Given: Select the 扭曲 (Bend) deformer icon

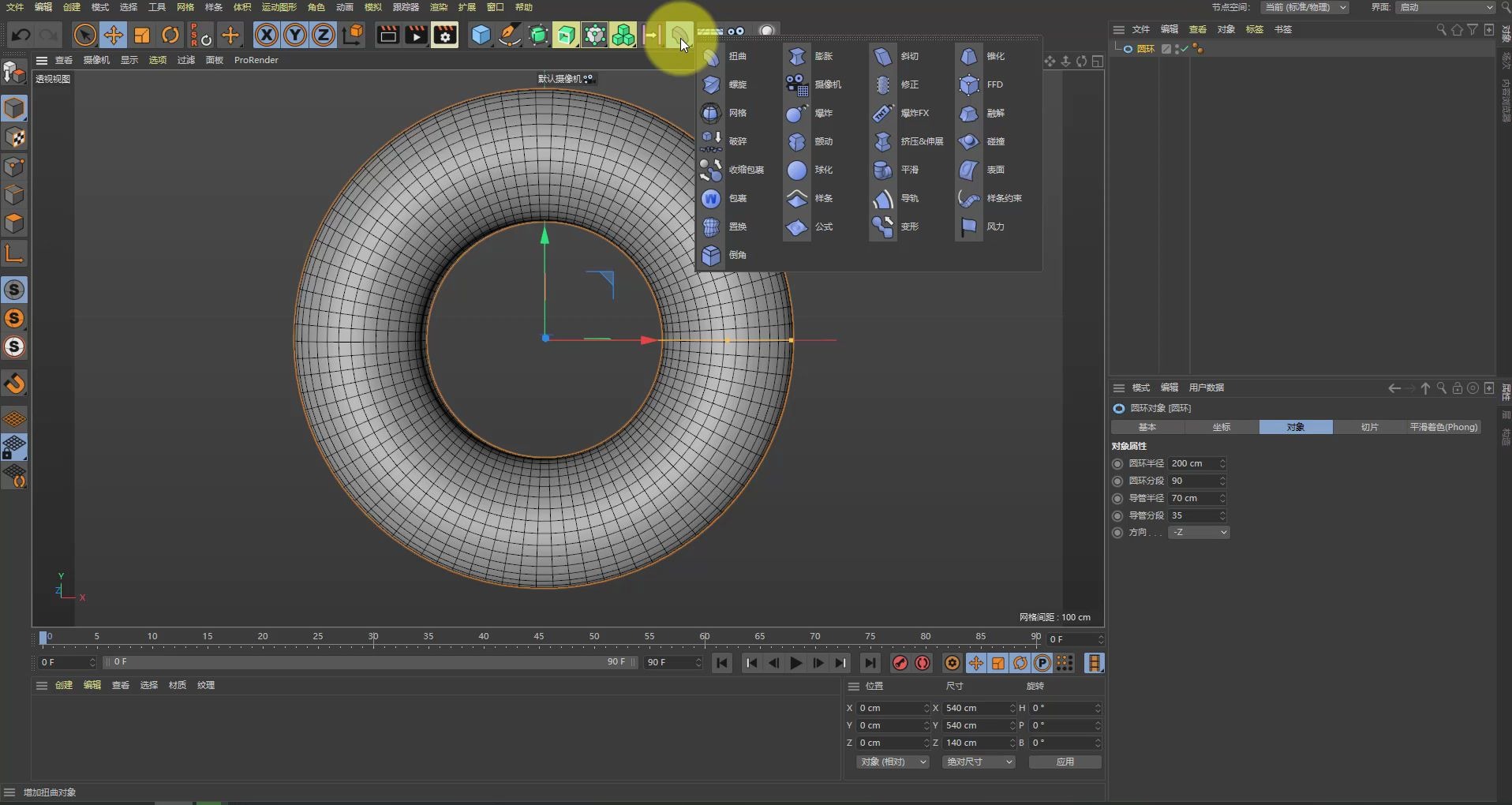Looking at the screenshot, I should click(x=711, y=57).
